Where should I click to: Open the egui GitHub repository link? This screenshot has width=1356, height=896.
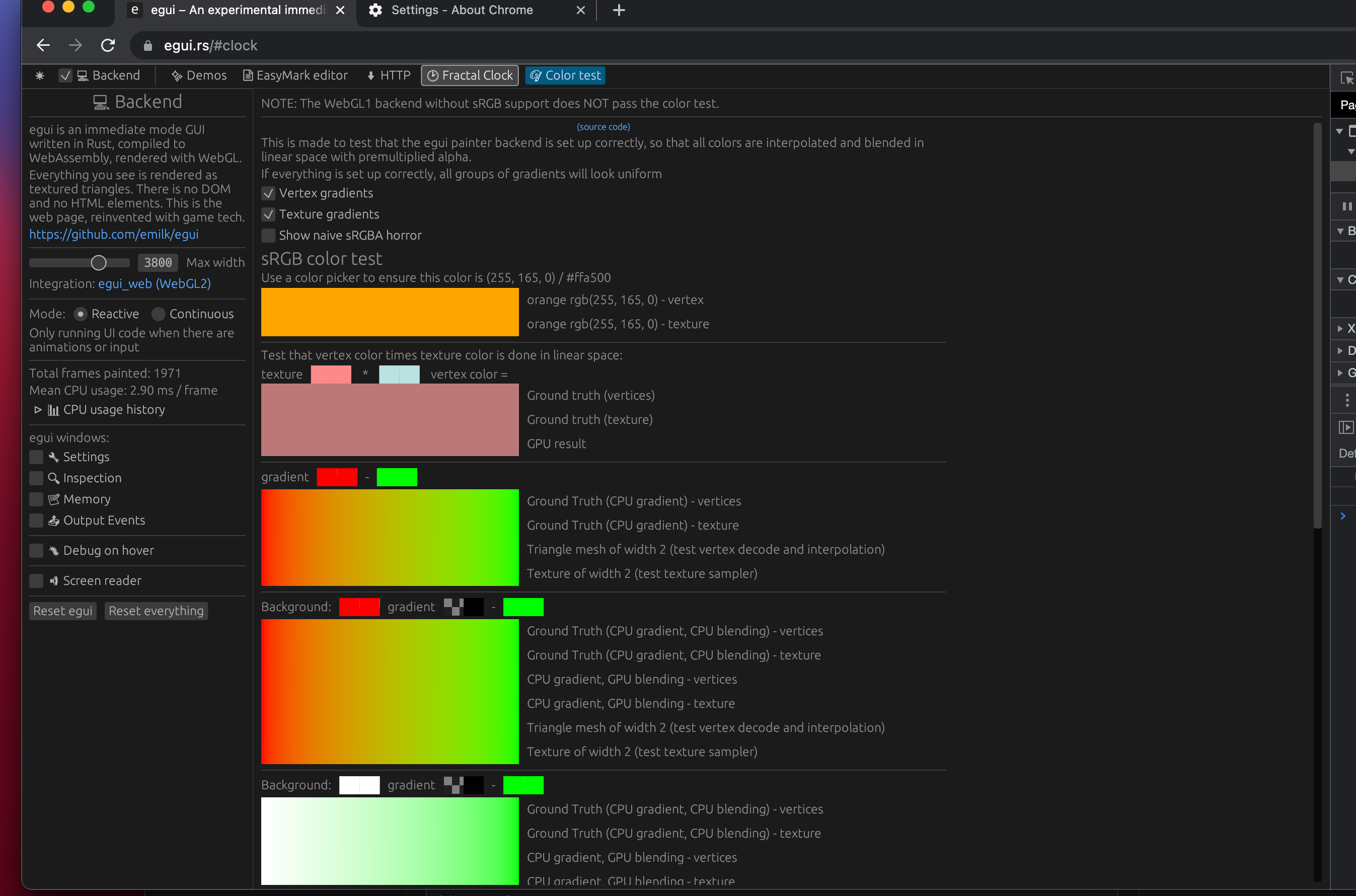pos(113,234)
